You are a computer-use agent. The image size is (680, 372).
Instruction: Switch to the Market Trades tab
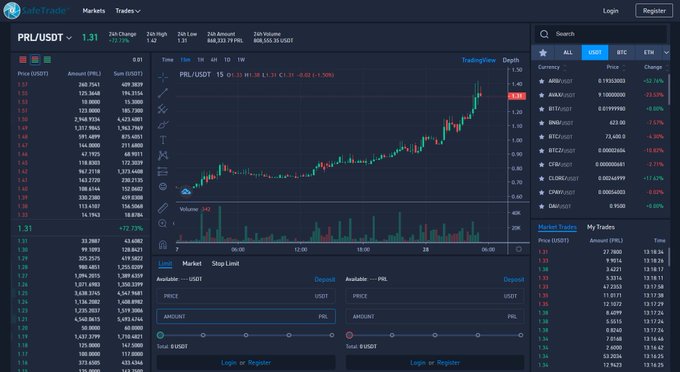pyautogui.click(x=557, y=227)
